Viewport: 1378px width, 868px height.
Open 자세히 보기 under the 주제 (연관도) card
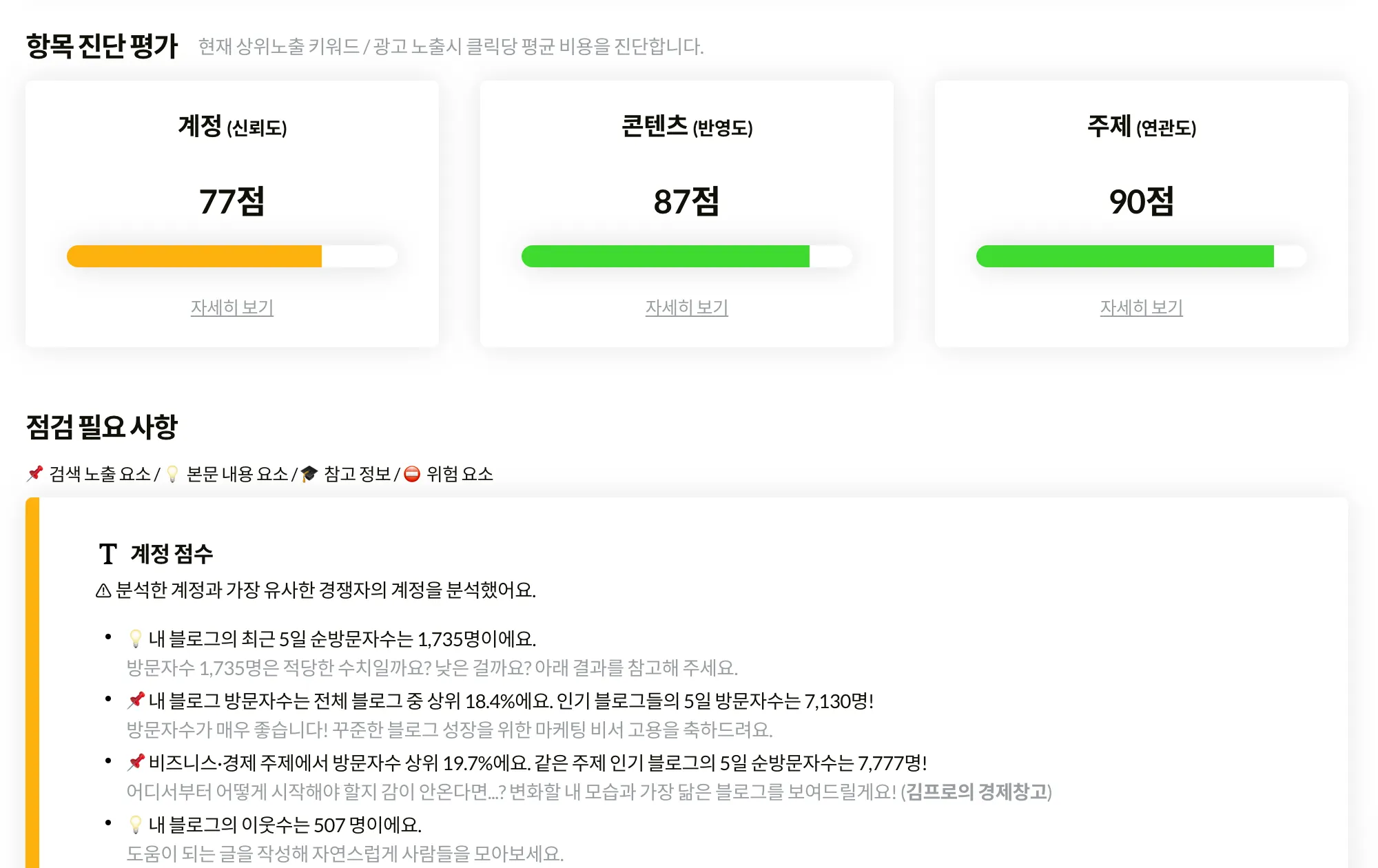tap(1142, 307)
